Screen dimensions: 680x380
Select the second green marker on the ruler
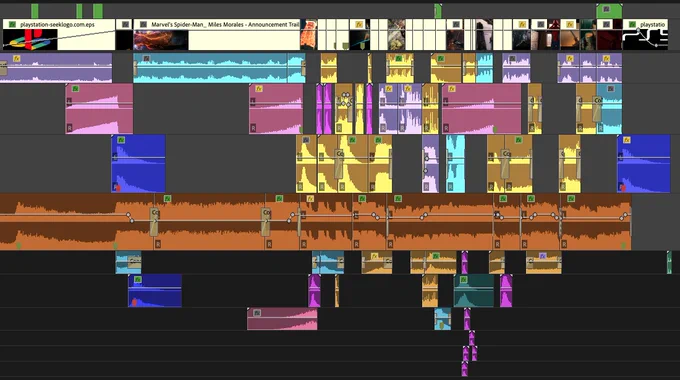coord(79,11)
